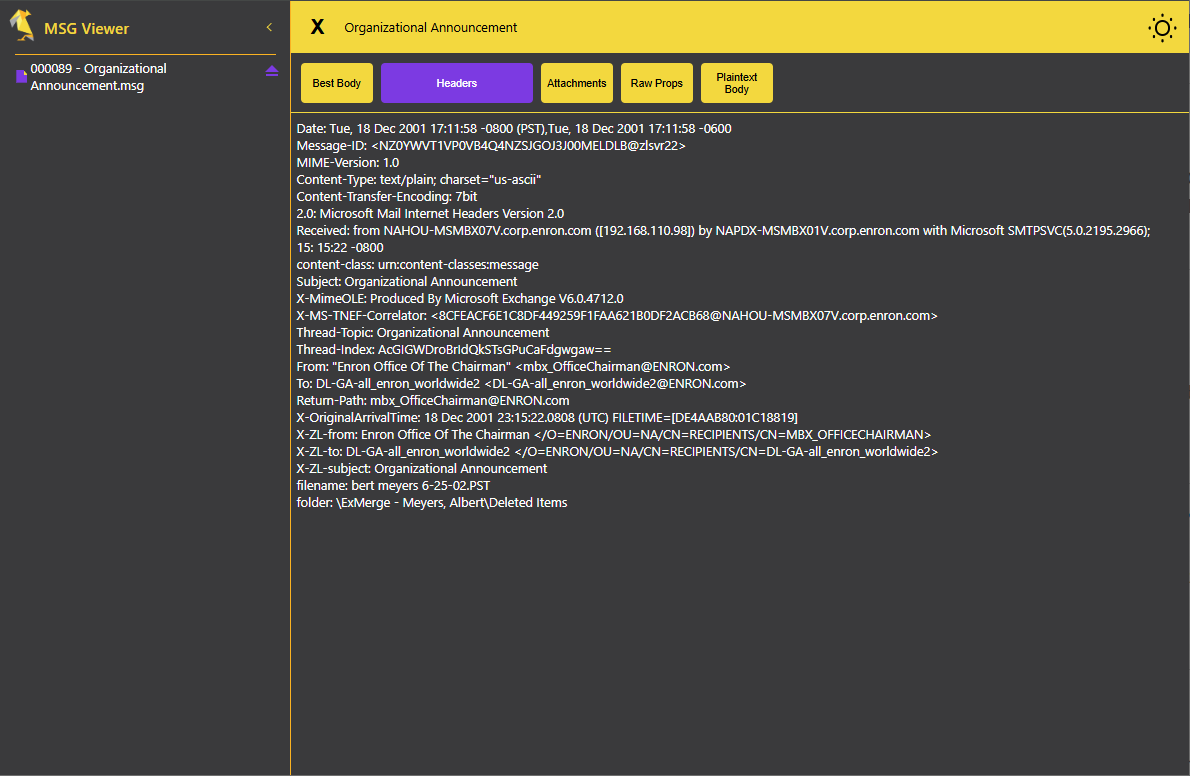View the Plaintext Body tab
Screen dimensions: 1190x776
[x=737, y=83]
